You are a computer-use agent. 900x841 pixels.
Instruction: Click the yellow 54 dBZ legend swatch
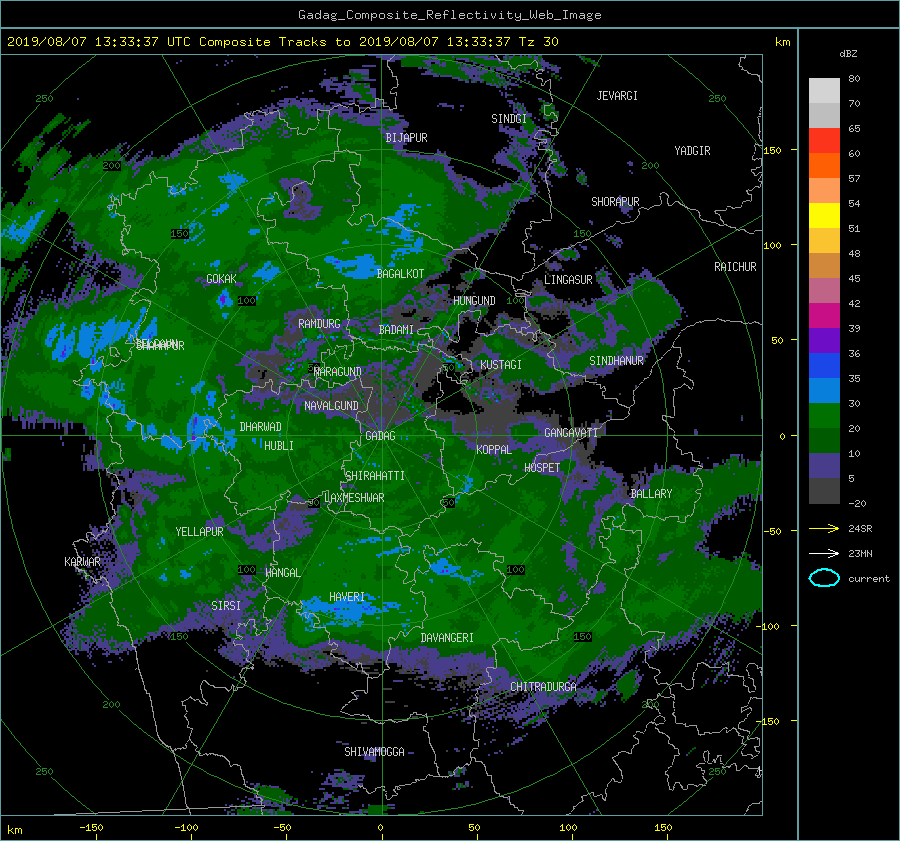pyautogui.click(x=824, y=216)
